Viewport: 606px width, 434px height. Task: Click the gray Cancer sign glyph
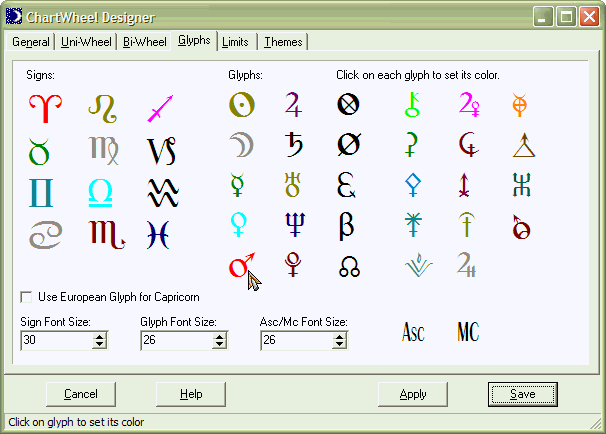tap(46, 234)
